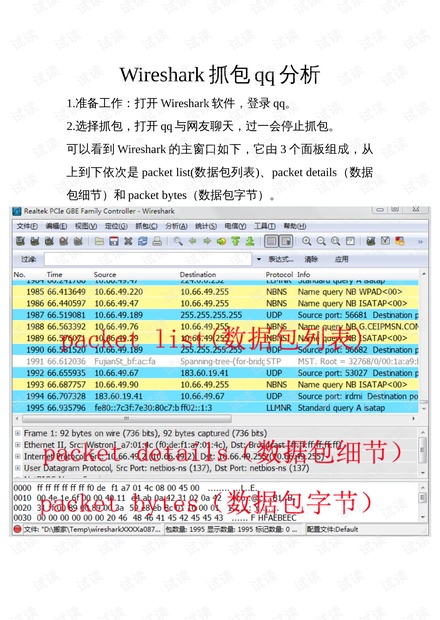Expand the Ethernet II tree node
Viewport: 440px width, 620px height.
[17, 445]
